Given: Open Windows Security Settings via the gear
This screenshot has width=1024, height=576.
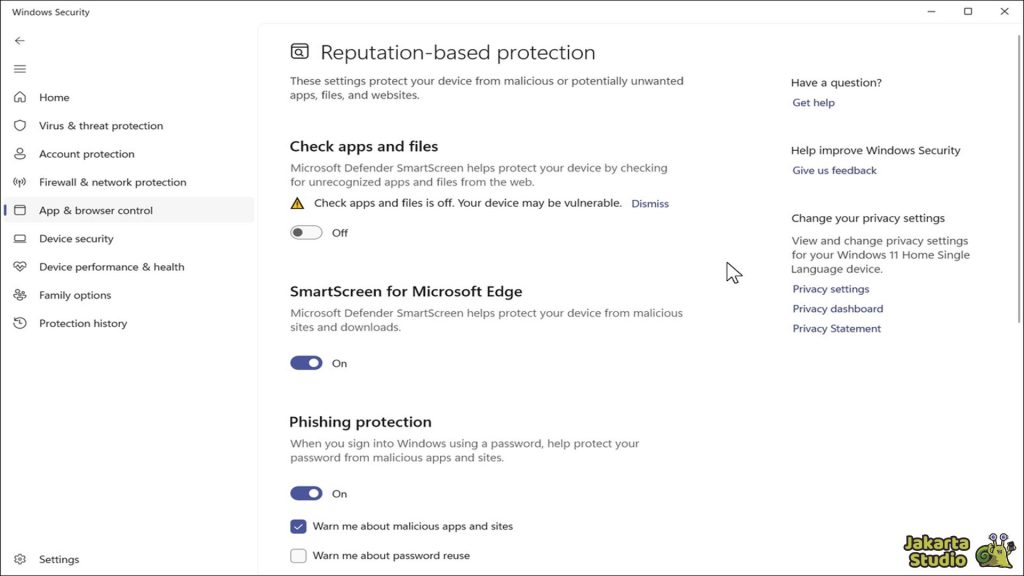Looking at the screenshot, I should coord(59,559).
